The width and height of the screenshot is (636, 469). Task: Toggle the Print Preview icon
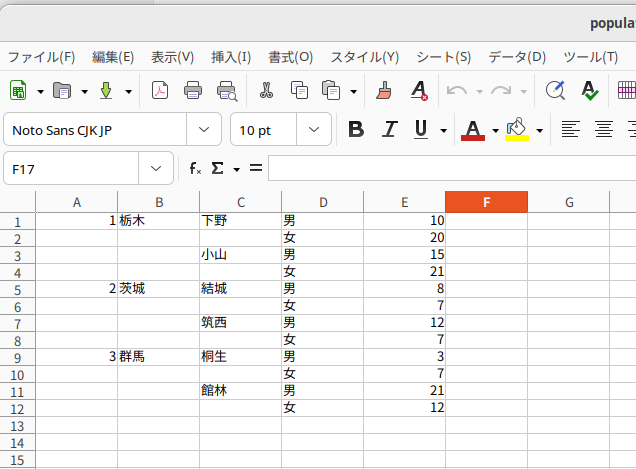pyautogui.click(x=226, y=91)
